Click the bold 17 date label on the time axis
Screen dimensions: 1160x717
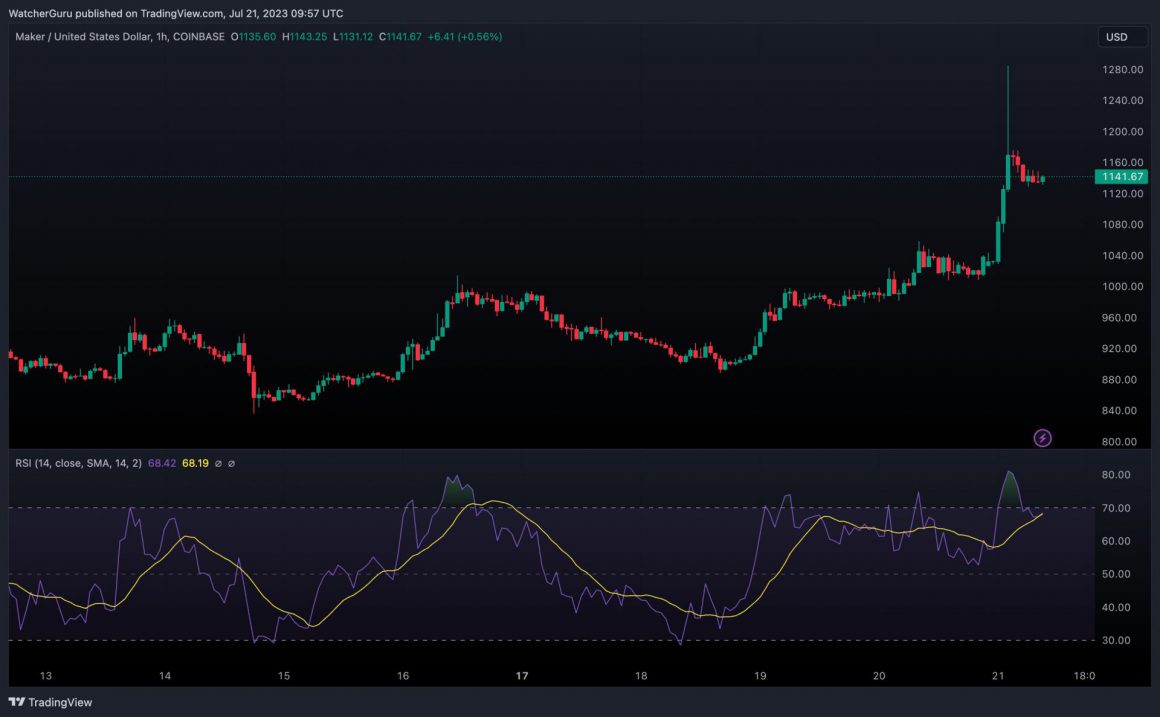tap(521, 676)
